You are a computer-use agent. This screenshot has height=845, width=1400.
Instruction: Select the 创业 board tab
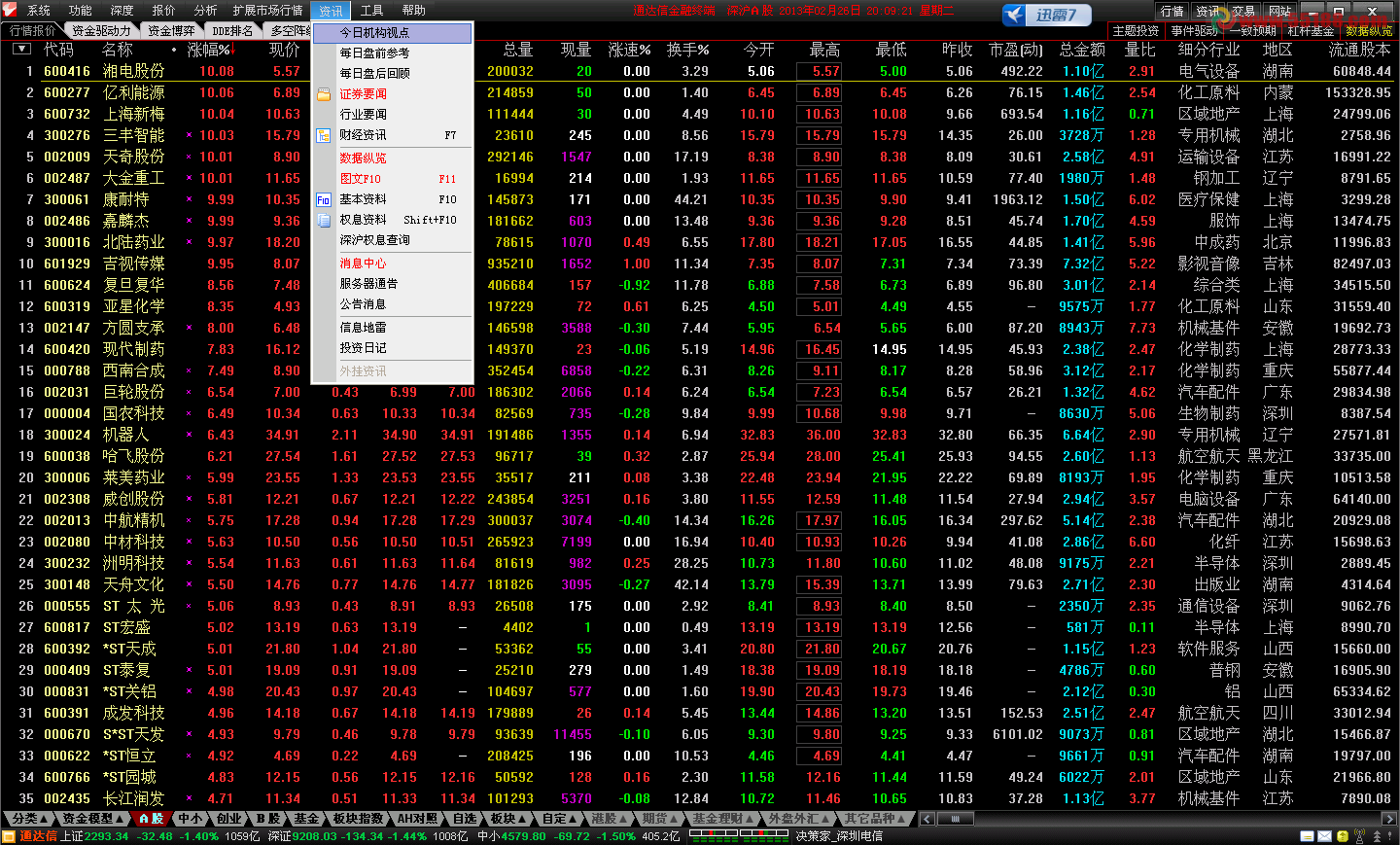pyautogui.click(x=228, y=819)
